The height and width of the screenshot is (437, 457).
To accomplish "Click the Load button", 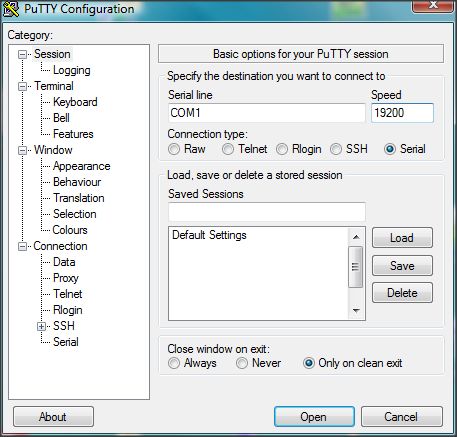I will click(x=402, y=238).
